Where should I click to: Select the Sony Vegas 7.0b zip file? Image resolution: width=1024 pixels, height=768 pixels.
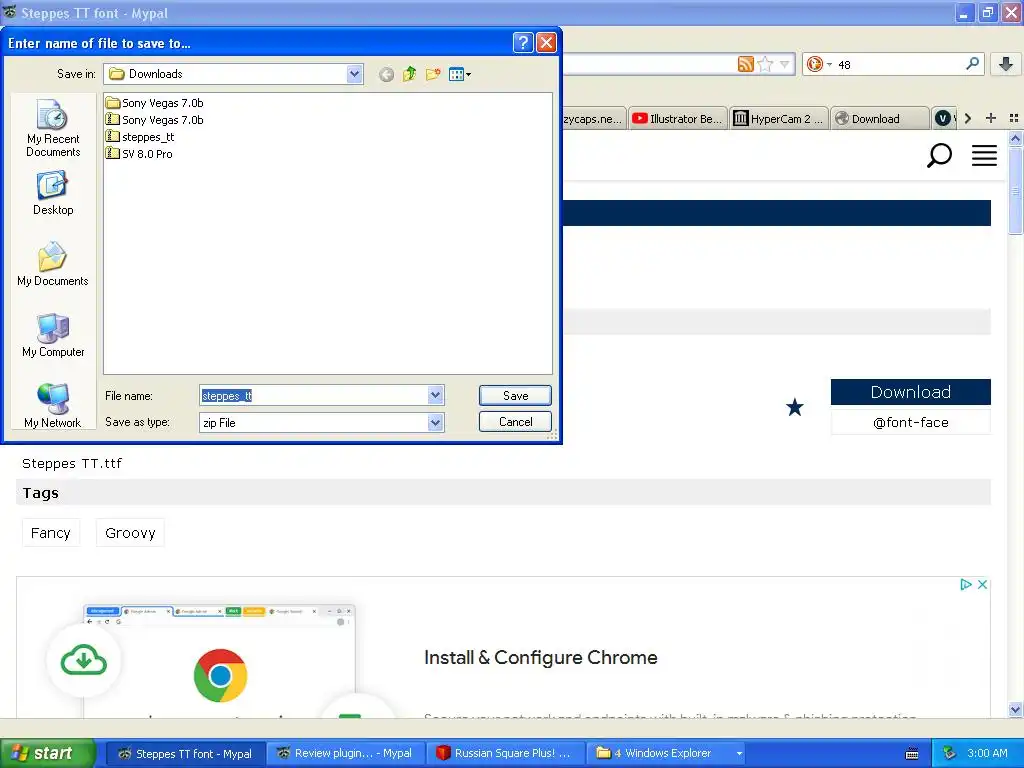[155, 120]
